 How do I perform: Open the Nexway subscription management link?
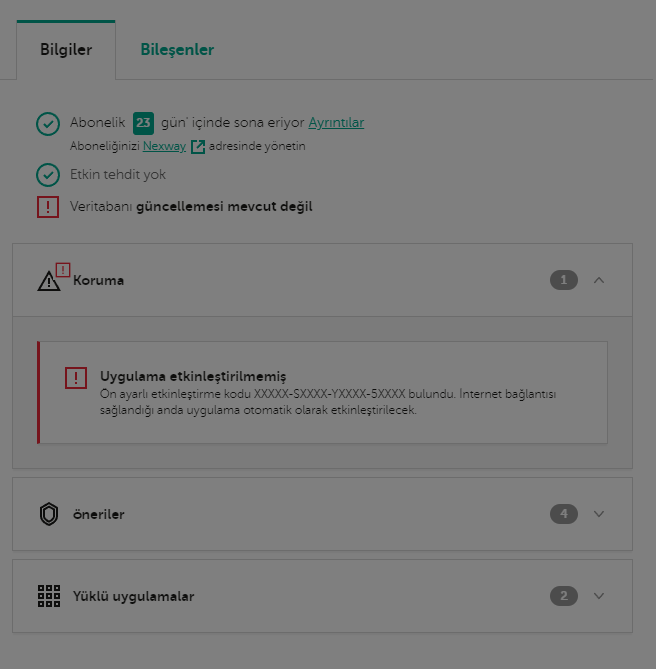[x=164, y=146]
